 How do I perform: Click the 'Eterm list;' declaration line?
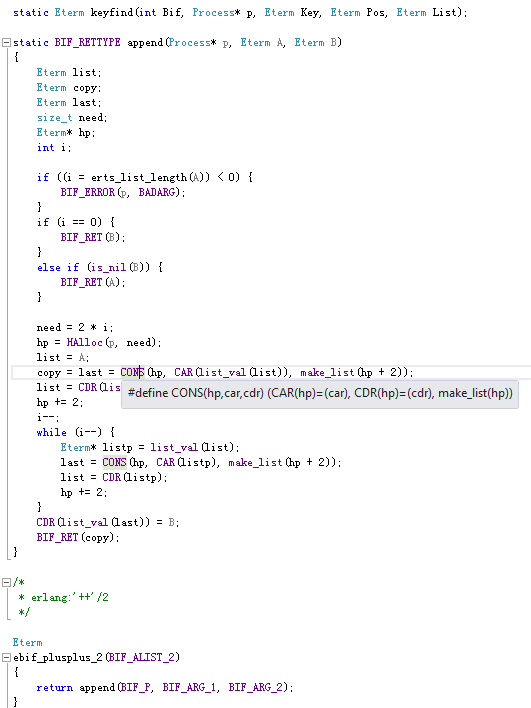pos(69,73)
